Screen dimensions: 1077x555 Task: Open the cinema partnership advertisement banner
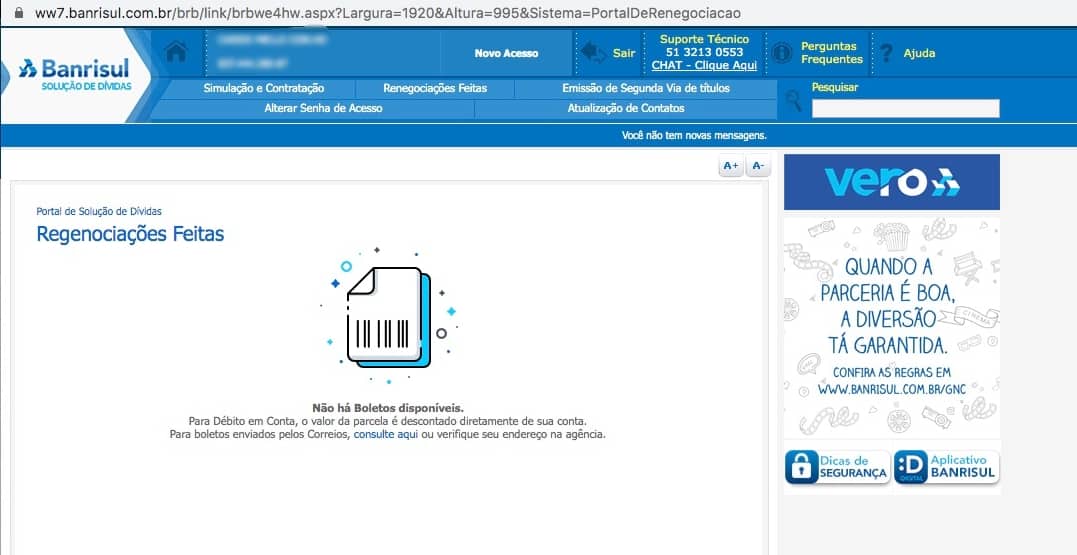tap(892, 328)
